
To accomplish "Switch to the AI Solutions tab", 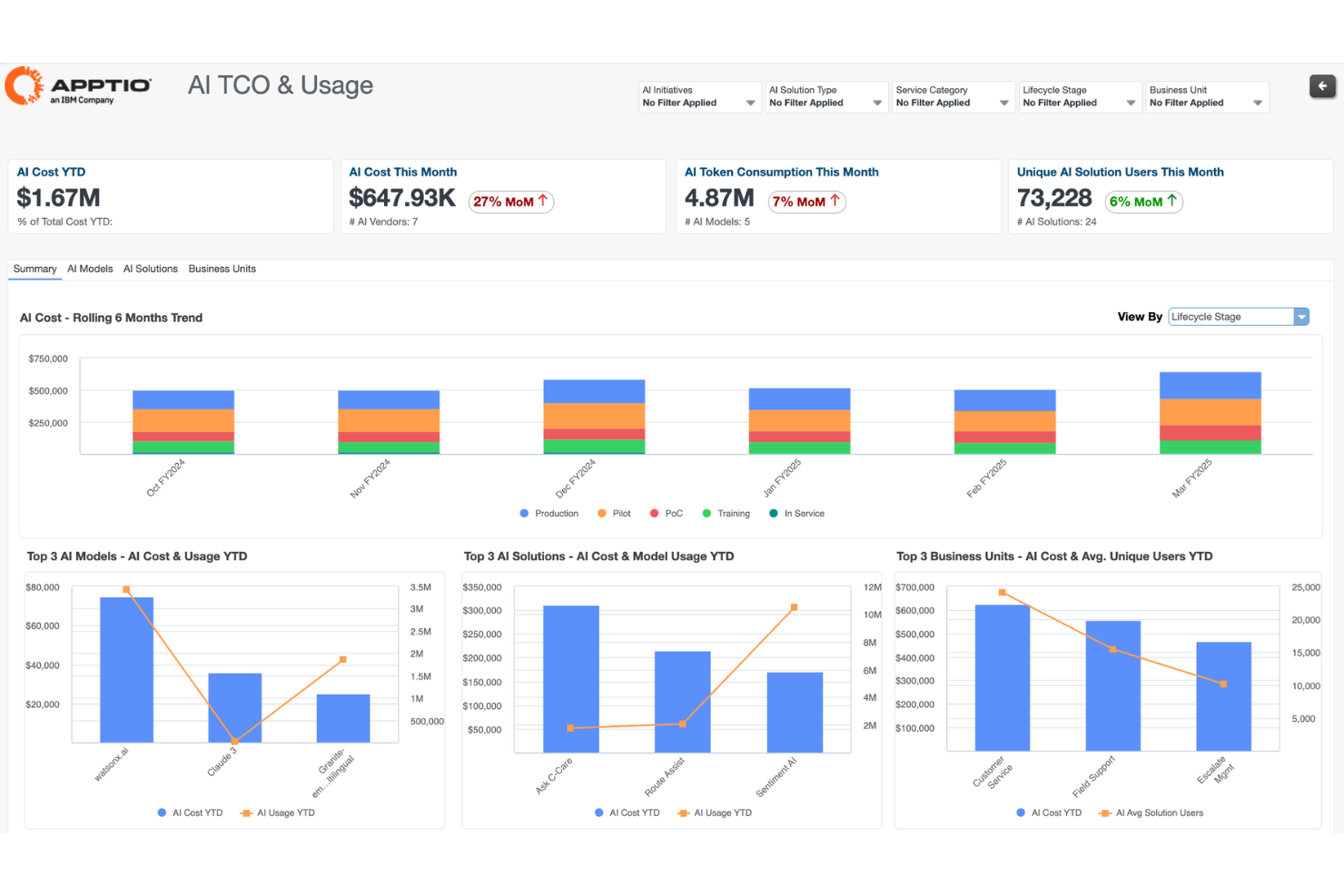I will pos(151,269).
